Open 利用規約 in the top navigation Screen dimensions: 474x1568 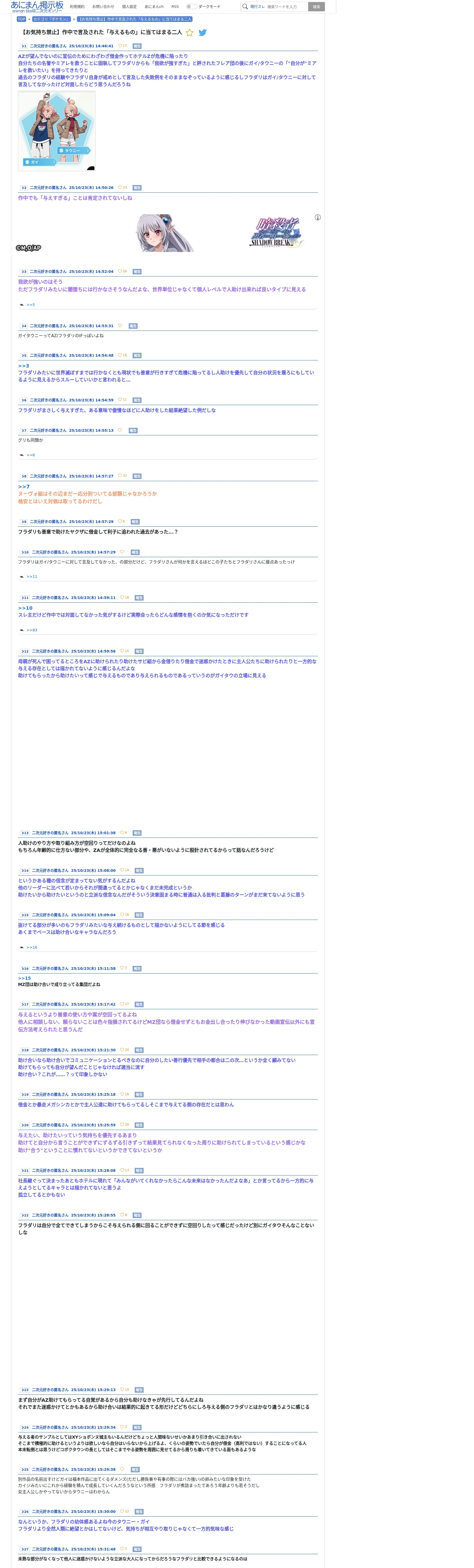[x=77, y=7]
